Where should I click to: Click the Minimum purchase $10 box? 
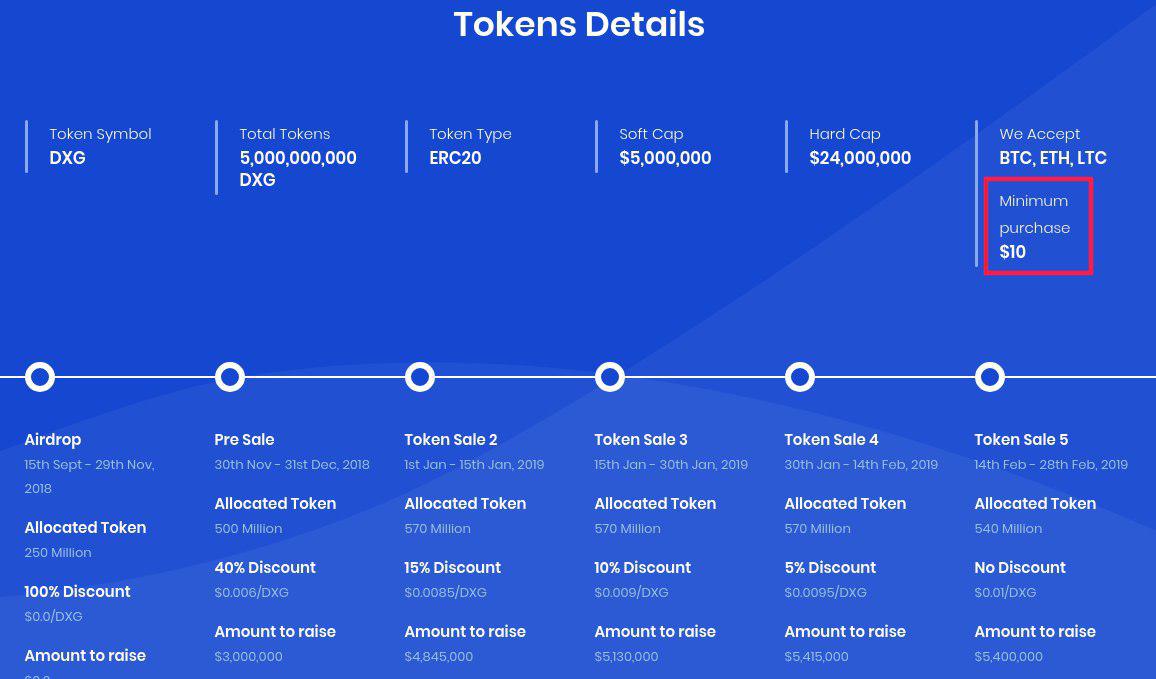[1038, 226]
